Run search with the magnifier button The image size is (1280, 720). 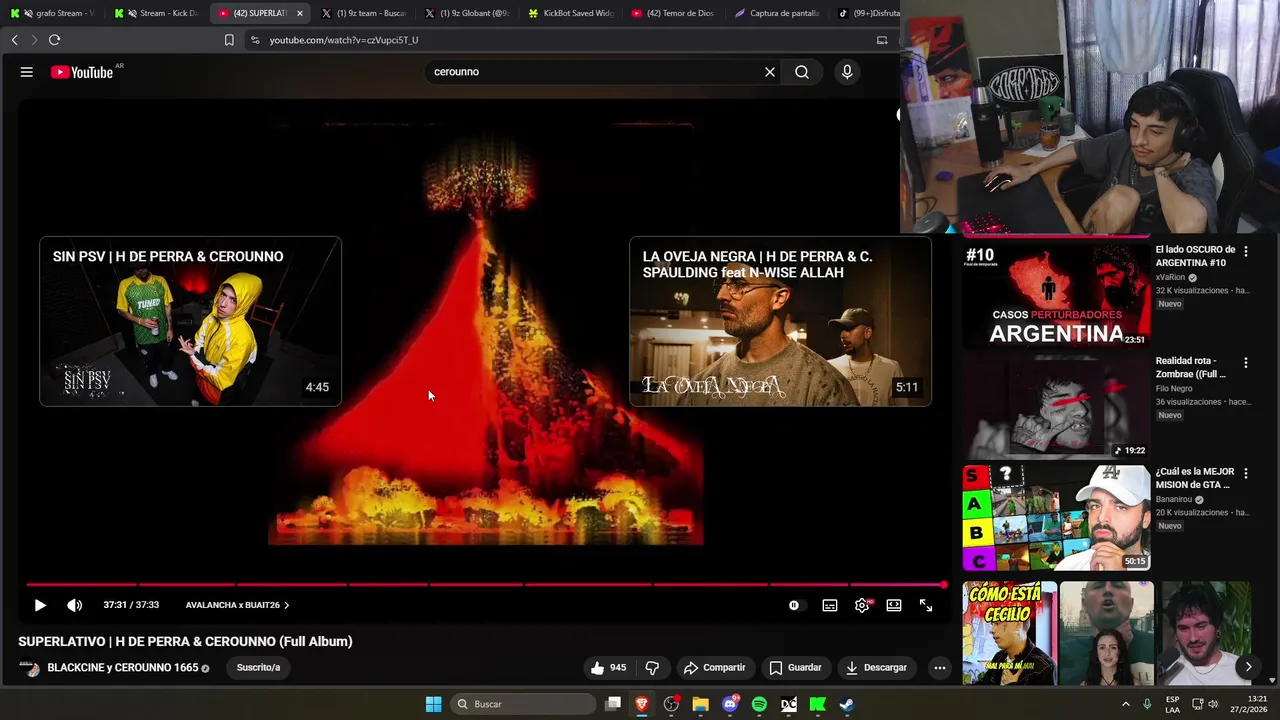tap(802, 72)
